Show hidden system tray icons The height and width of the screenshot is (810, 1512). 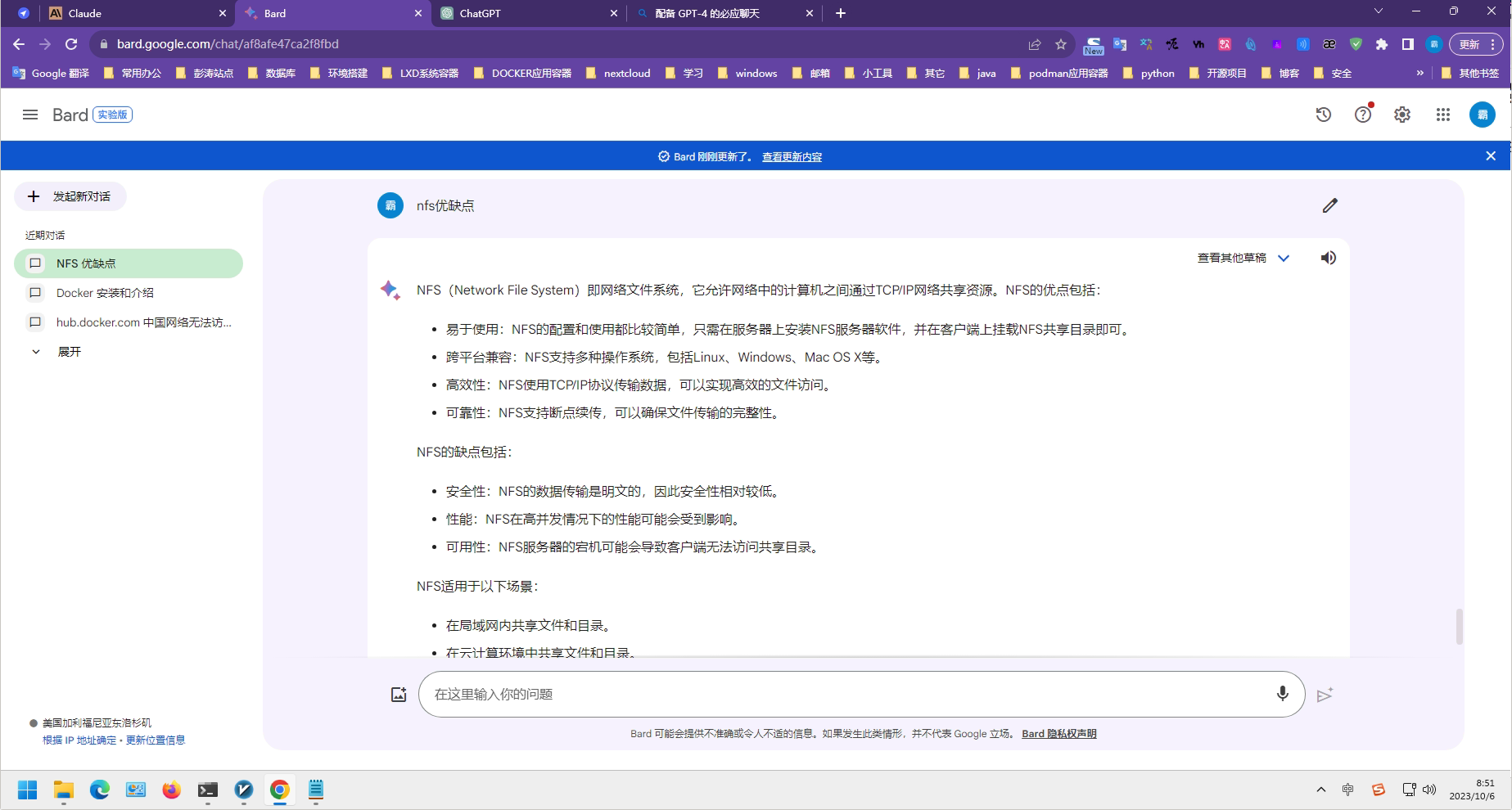1320,790
